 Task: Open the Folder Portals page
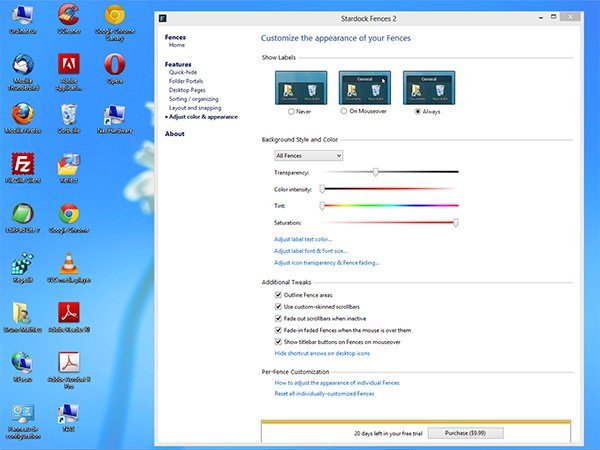(x=186, y=81)
